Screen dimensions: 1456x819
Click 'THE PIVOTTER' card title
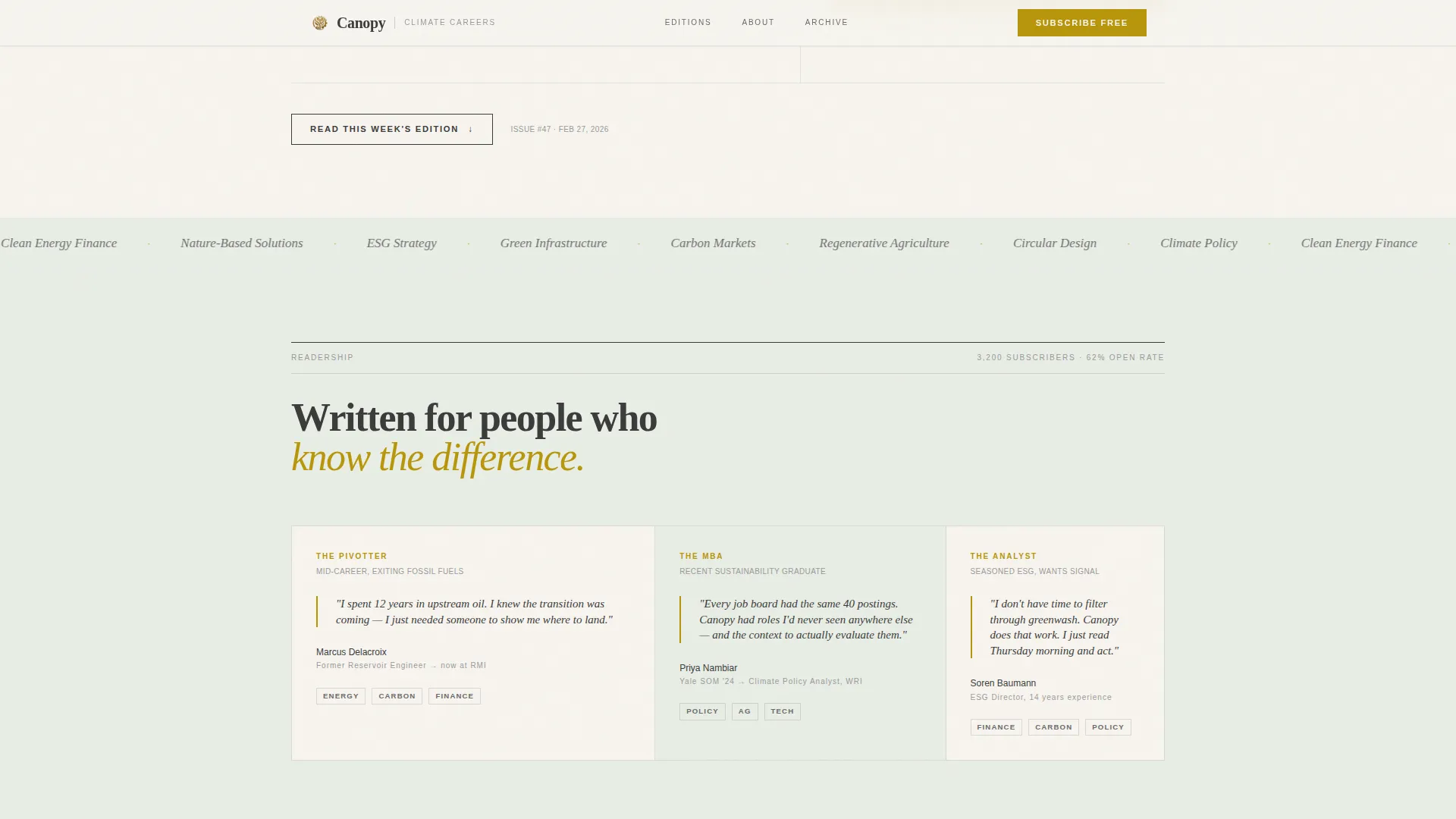(351, 557)
